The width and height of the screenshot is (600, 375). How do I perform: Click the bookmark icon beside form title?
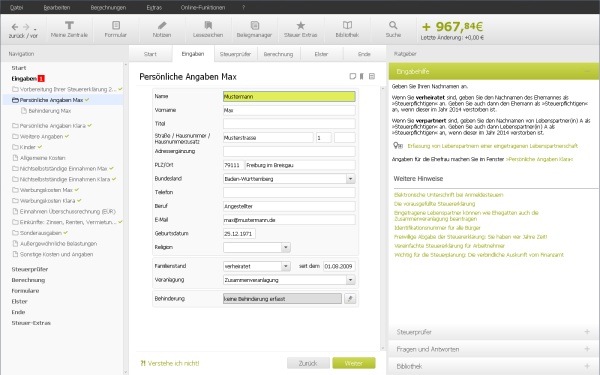[362, 77]
